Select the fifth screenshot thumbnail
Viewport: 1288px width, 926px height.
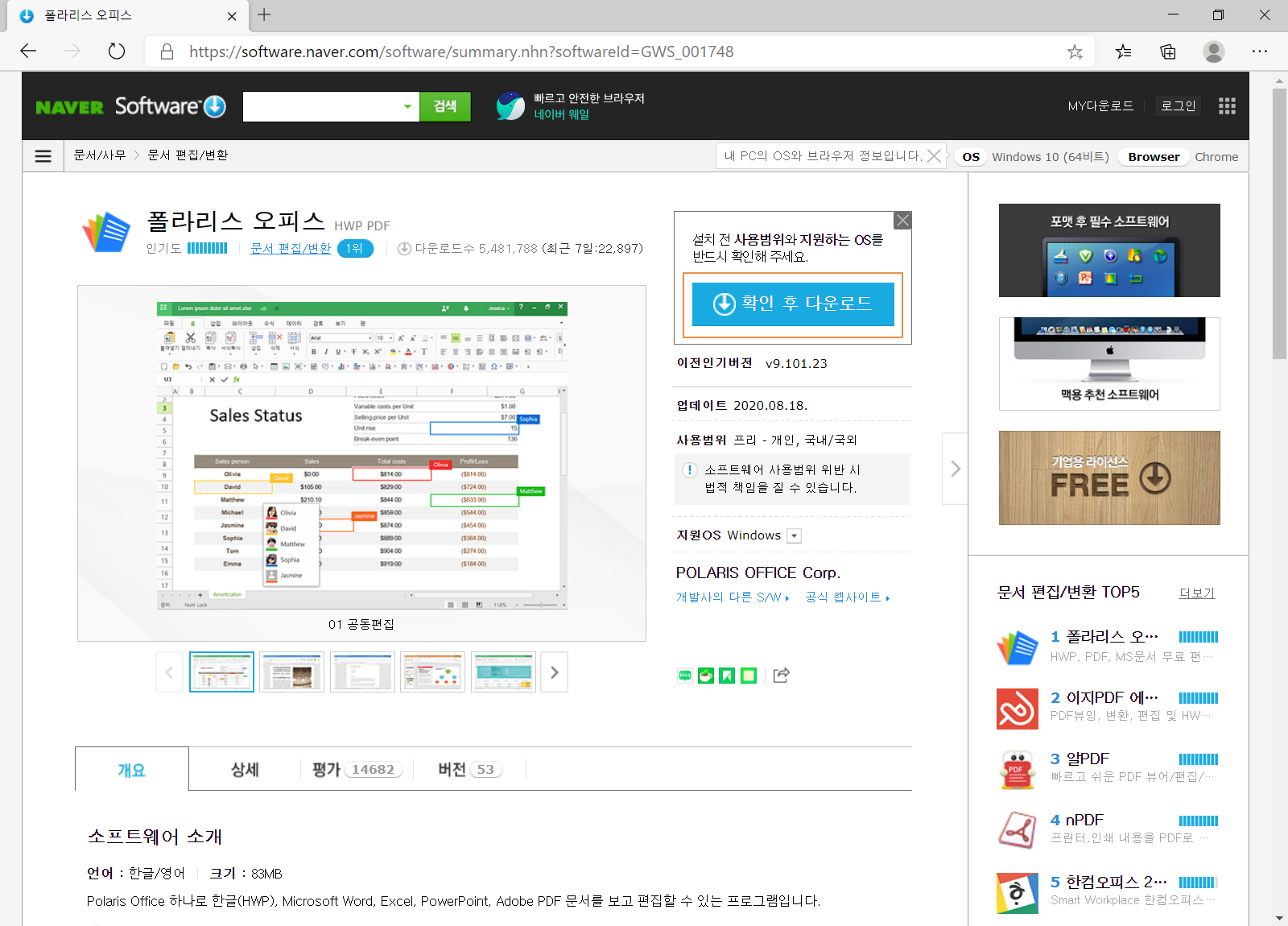pyautogui.click(x=504, y=672)
